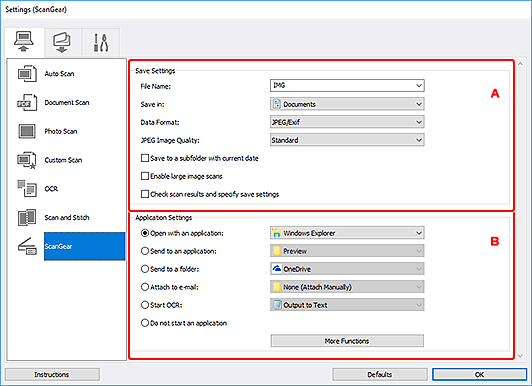Viewport: 532px width, 386px height.
Task: Select Photo Scan label in list
Action: click(61, 131)
